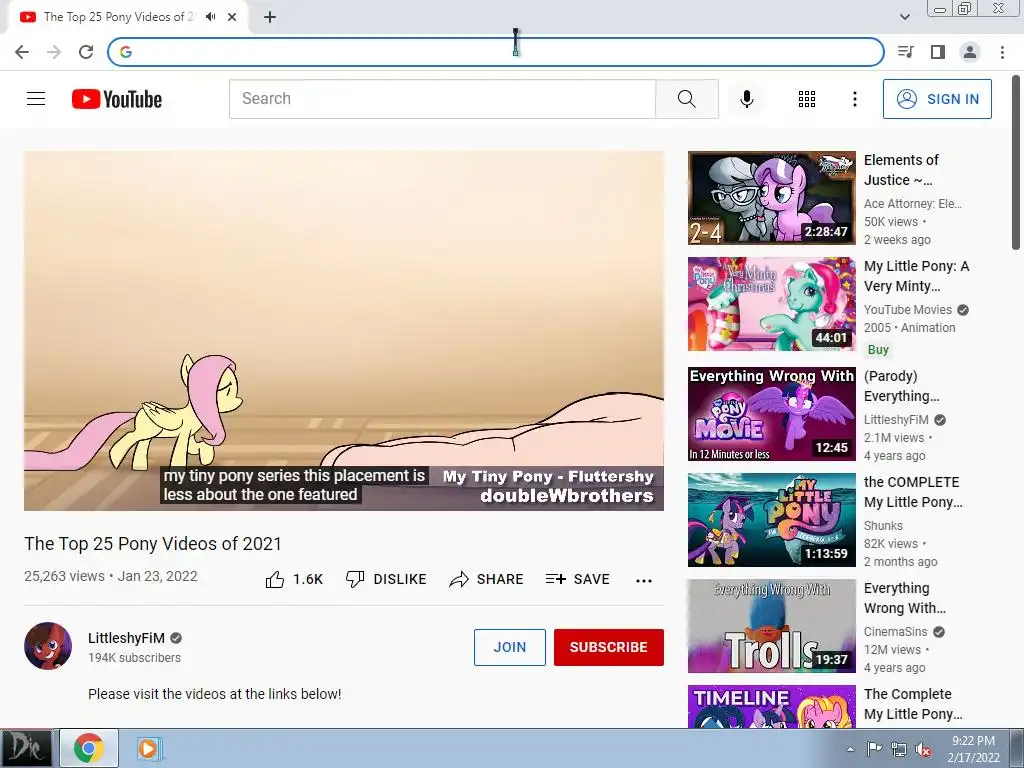Close the Top 25 Pony Videos tab

(x=232, y=17)
